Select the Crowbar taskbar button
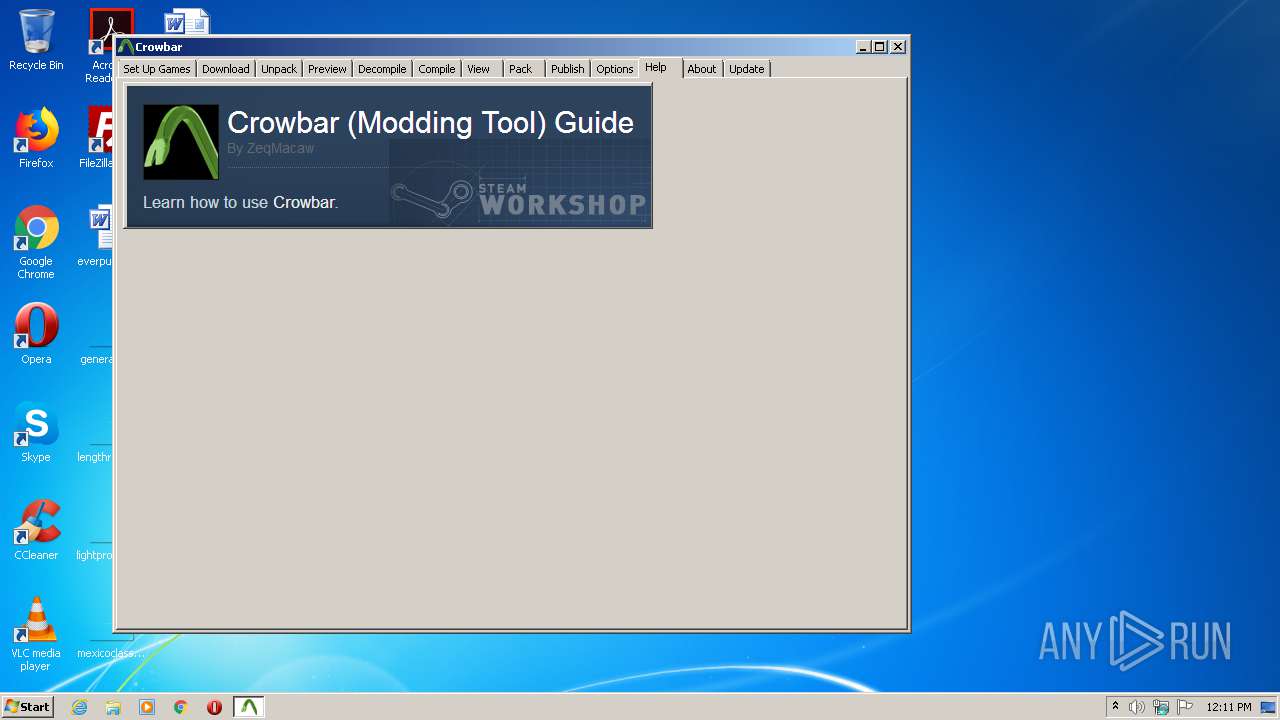Image resolution: width=1280 pixels, height=720 pixels. (x=249, y=707)
